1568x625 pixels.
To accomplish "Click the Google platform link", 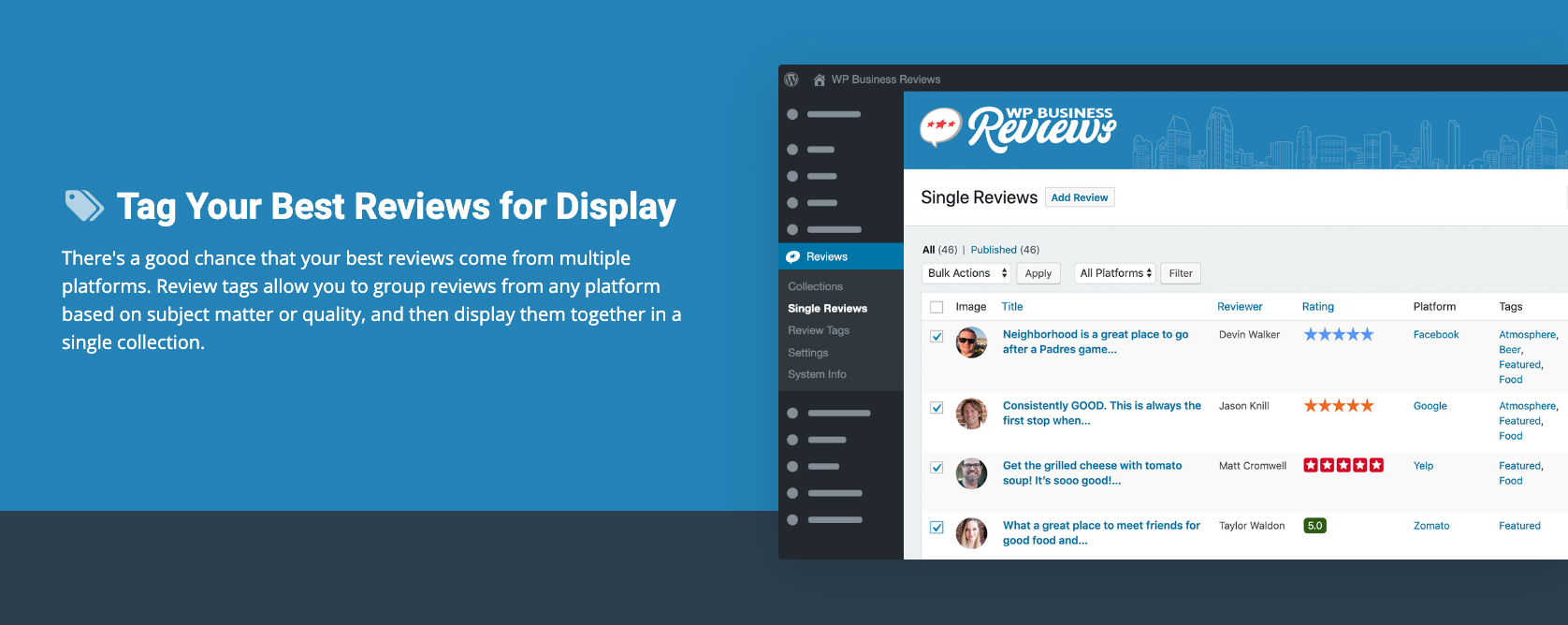I will 1430,406.
